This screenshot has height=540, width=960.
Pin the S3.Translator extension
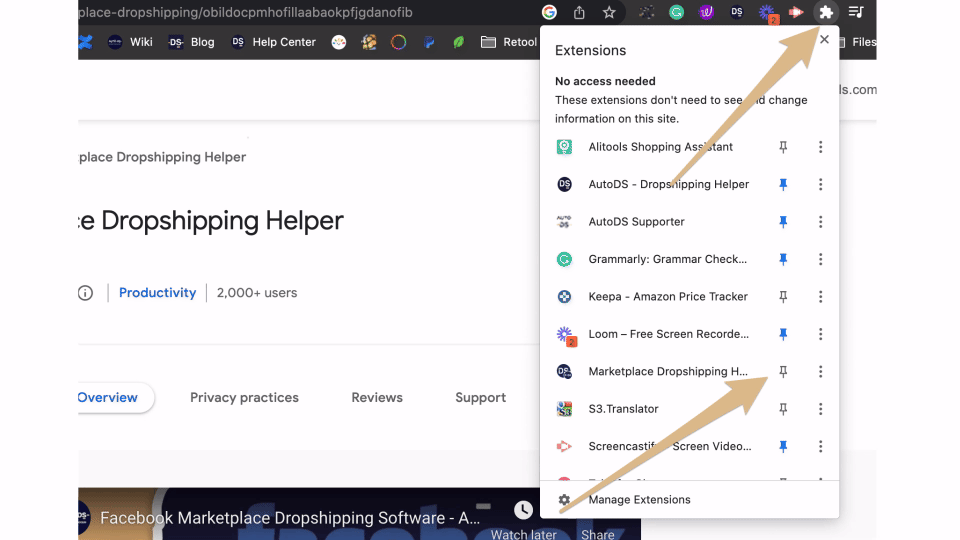(x=783, y=408)
